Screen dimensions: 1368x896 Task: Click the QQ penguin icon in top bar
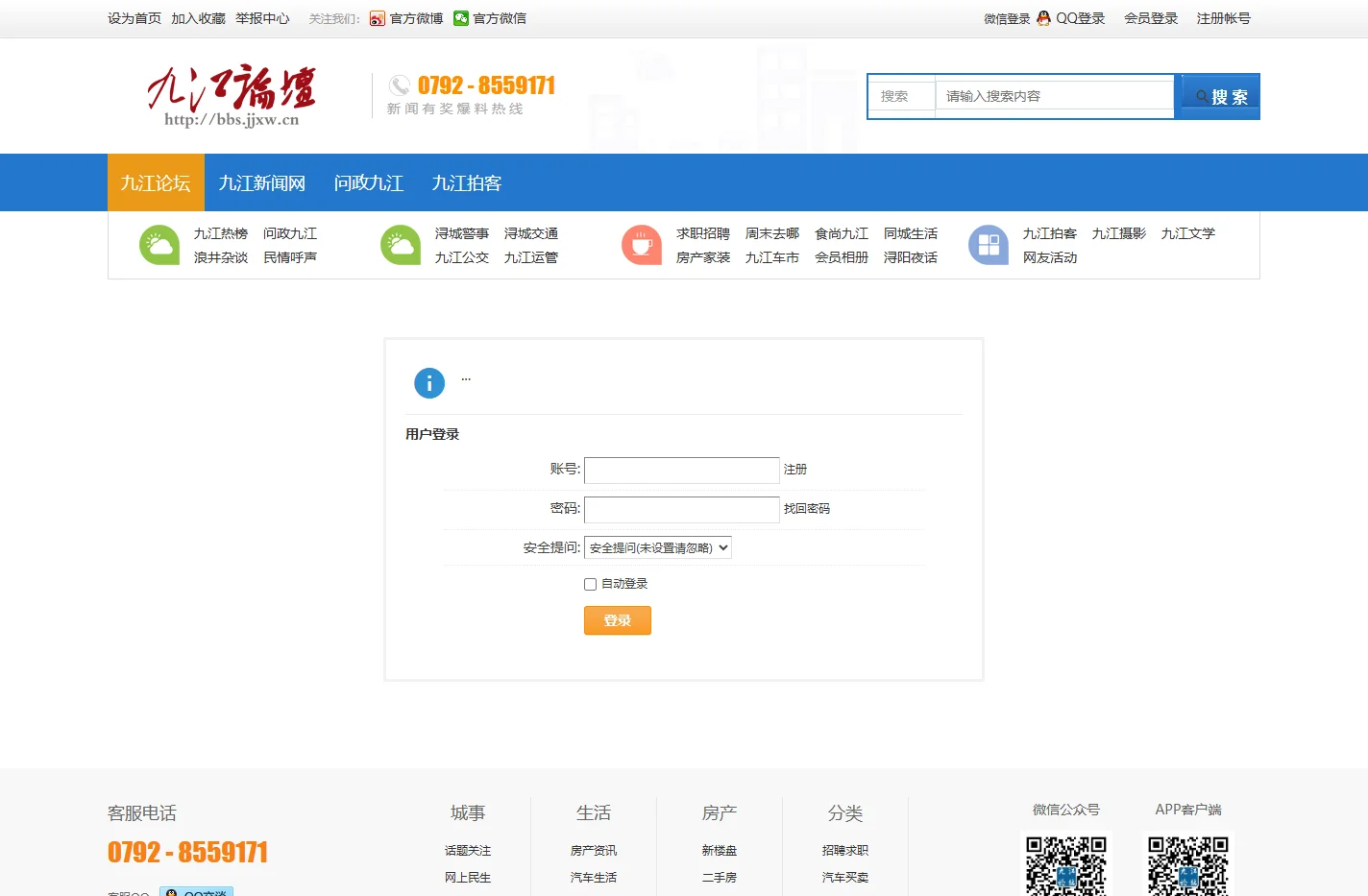1043,18
